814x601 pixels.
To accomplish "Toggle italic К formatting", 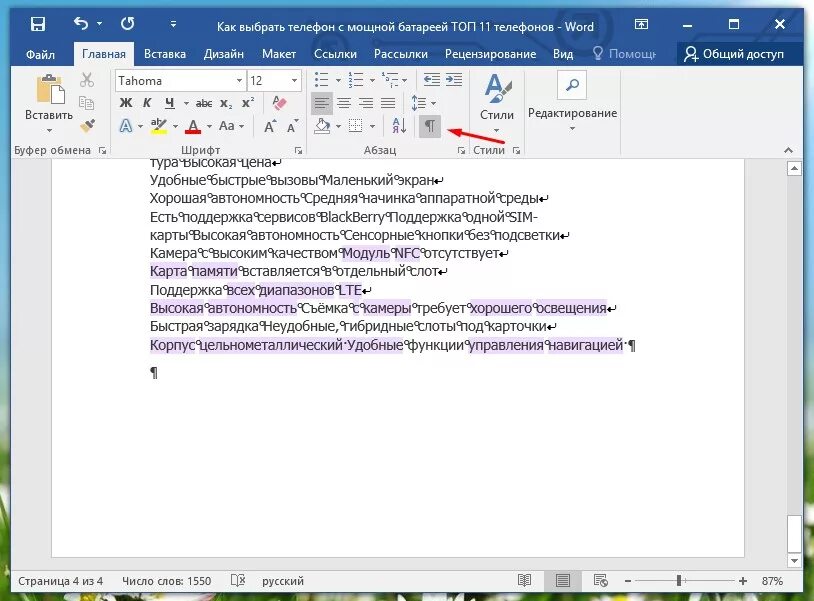I will [x=147, y=103].
